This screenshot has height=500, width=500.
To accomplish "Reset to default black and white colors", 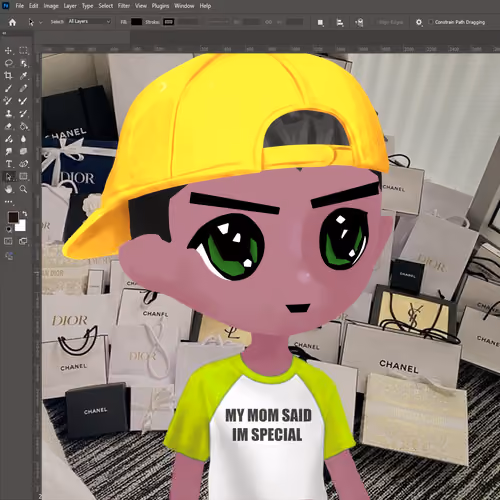I will click(9, 229).
